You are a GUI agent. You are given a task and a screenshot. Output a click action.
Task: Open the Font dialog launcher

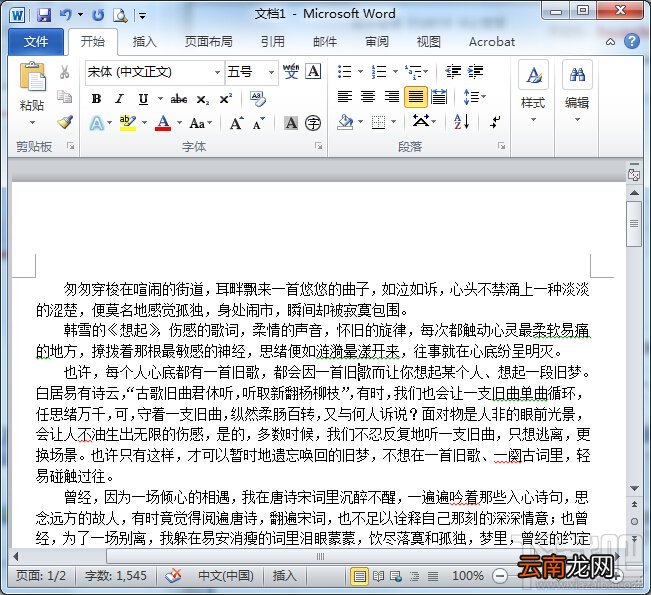coord(318,146)
